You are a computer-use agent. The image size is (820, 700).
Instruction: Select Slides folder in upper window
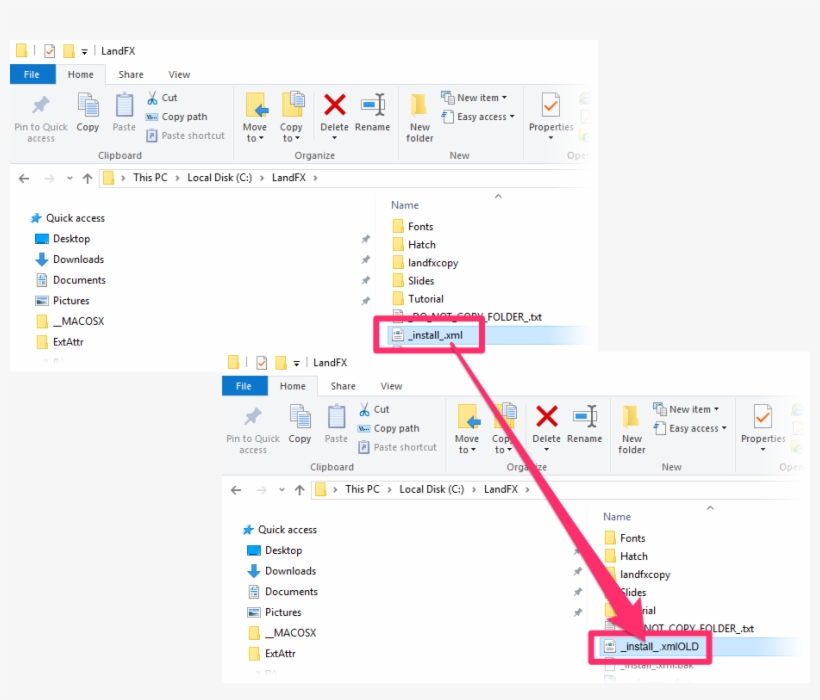click(414, 281)
